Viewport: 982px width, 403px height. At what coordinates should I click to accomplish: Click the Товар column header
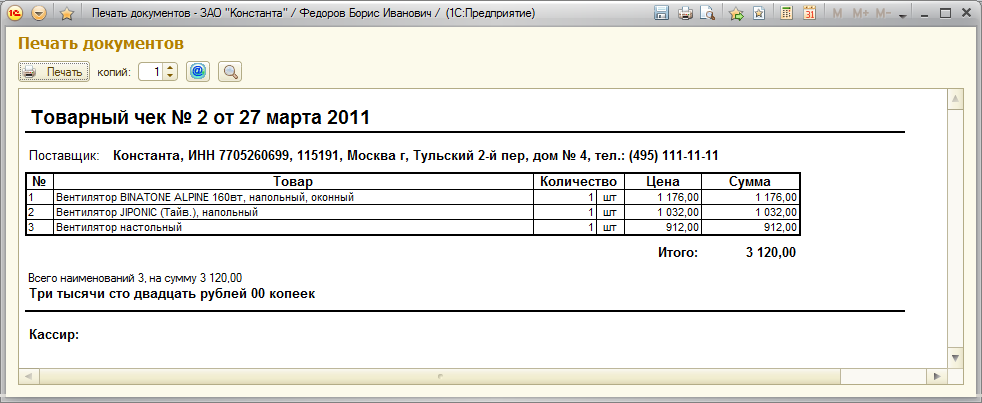pos(294,182)
